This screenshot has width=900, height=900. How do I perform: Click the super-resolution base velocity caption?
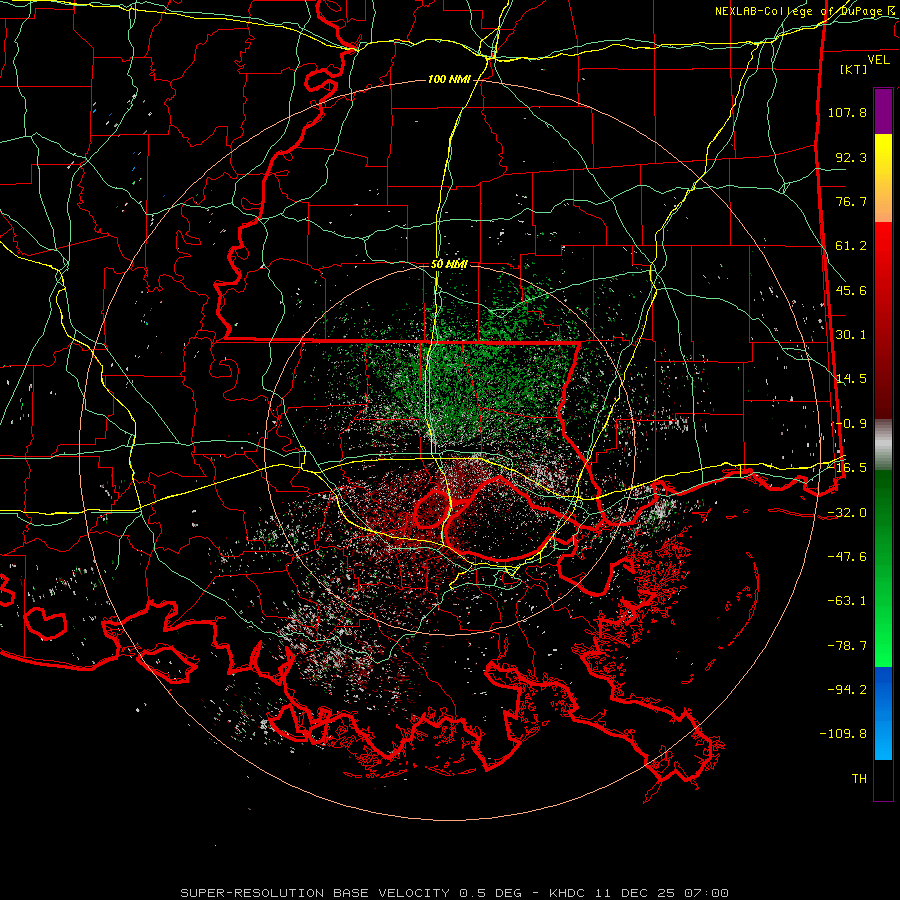(455, 893)
